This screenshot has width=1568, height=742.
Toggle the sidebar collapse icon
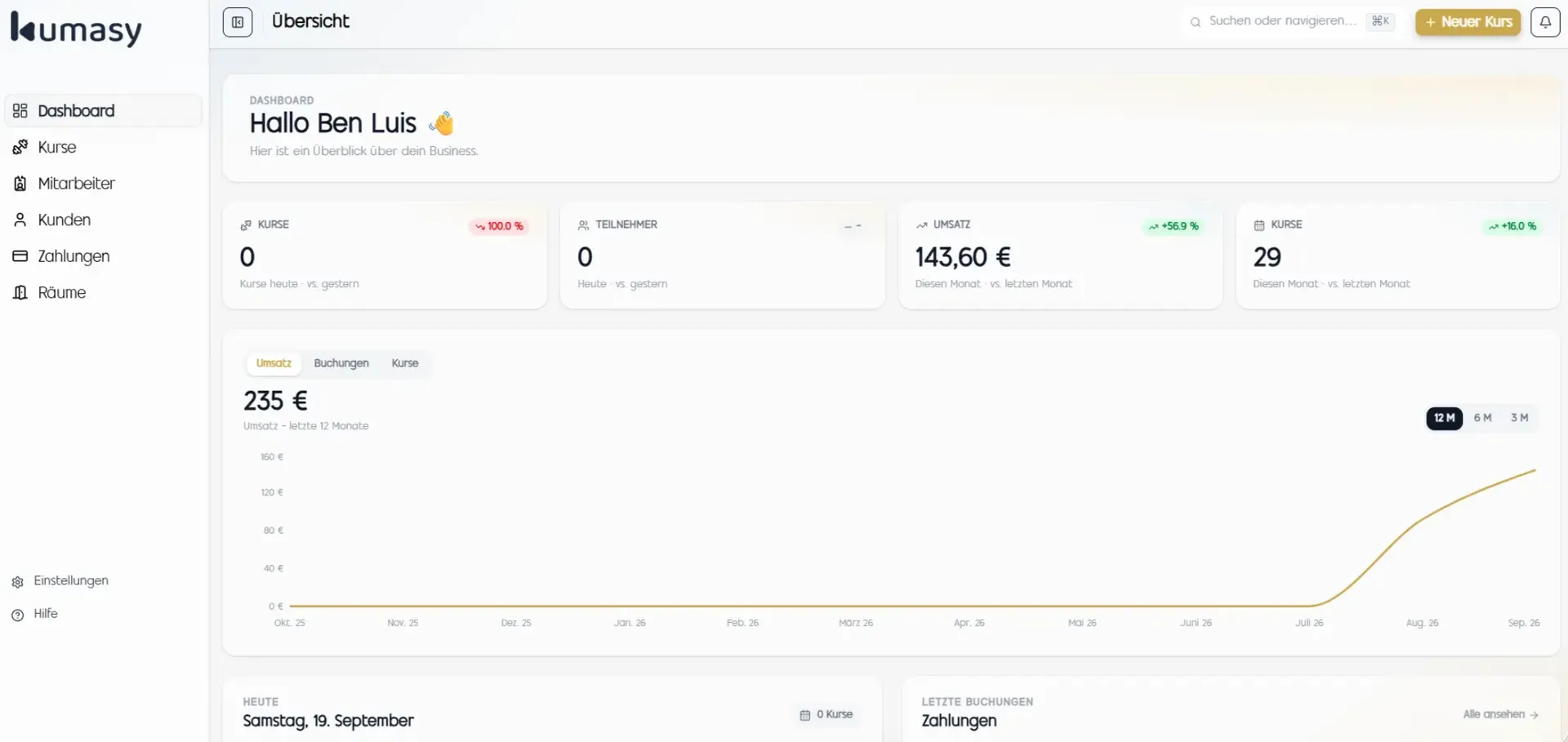238,22
